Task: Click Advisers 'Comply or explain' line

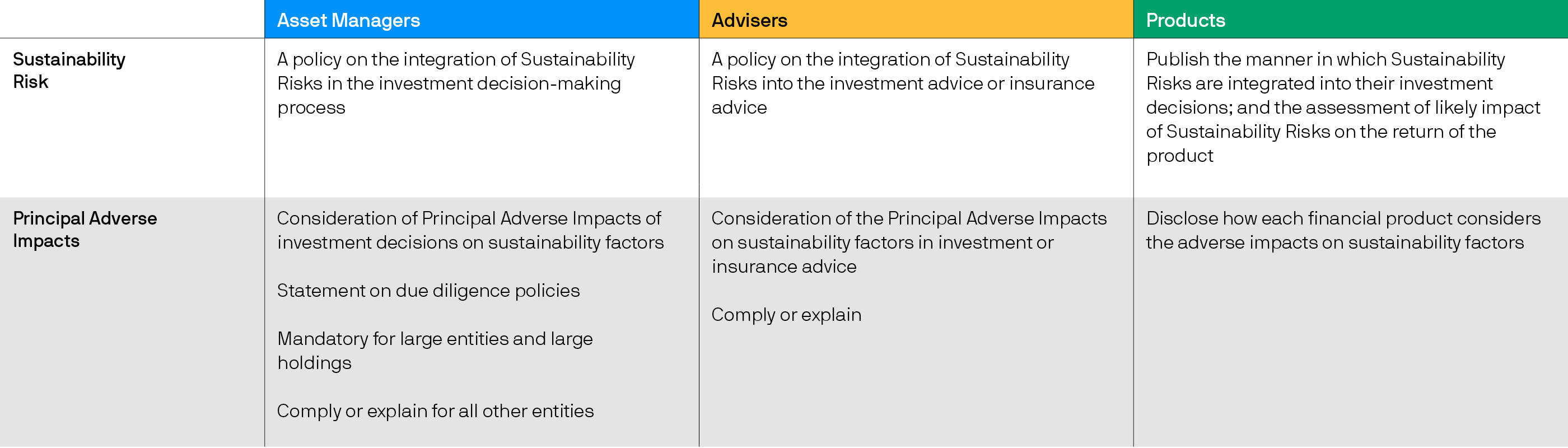Action: [786, 315]
